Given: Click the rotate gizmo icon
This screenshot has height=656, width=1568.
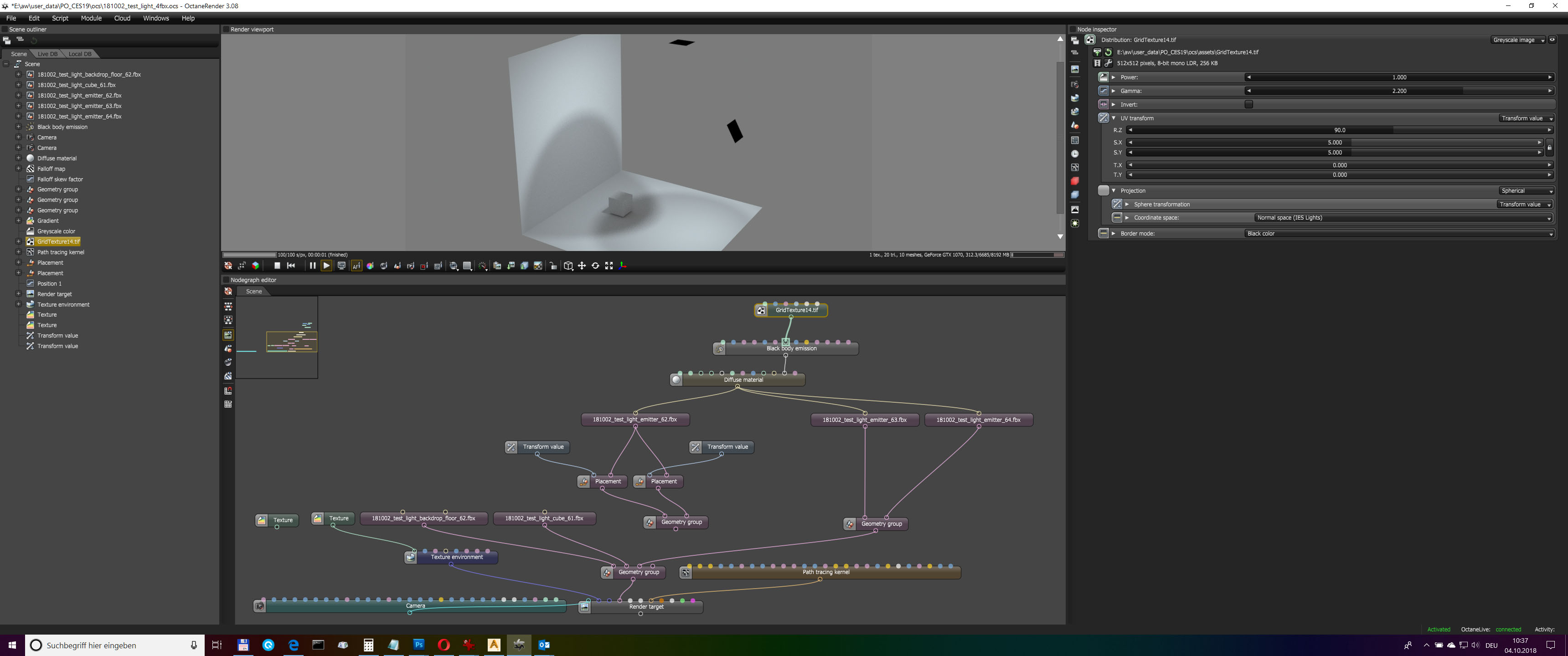Looking at the screenshot, I should click(595, 266).
